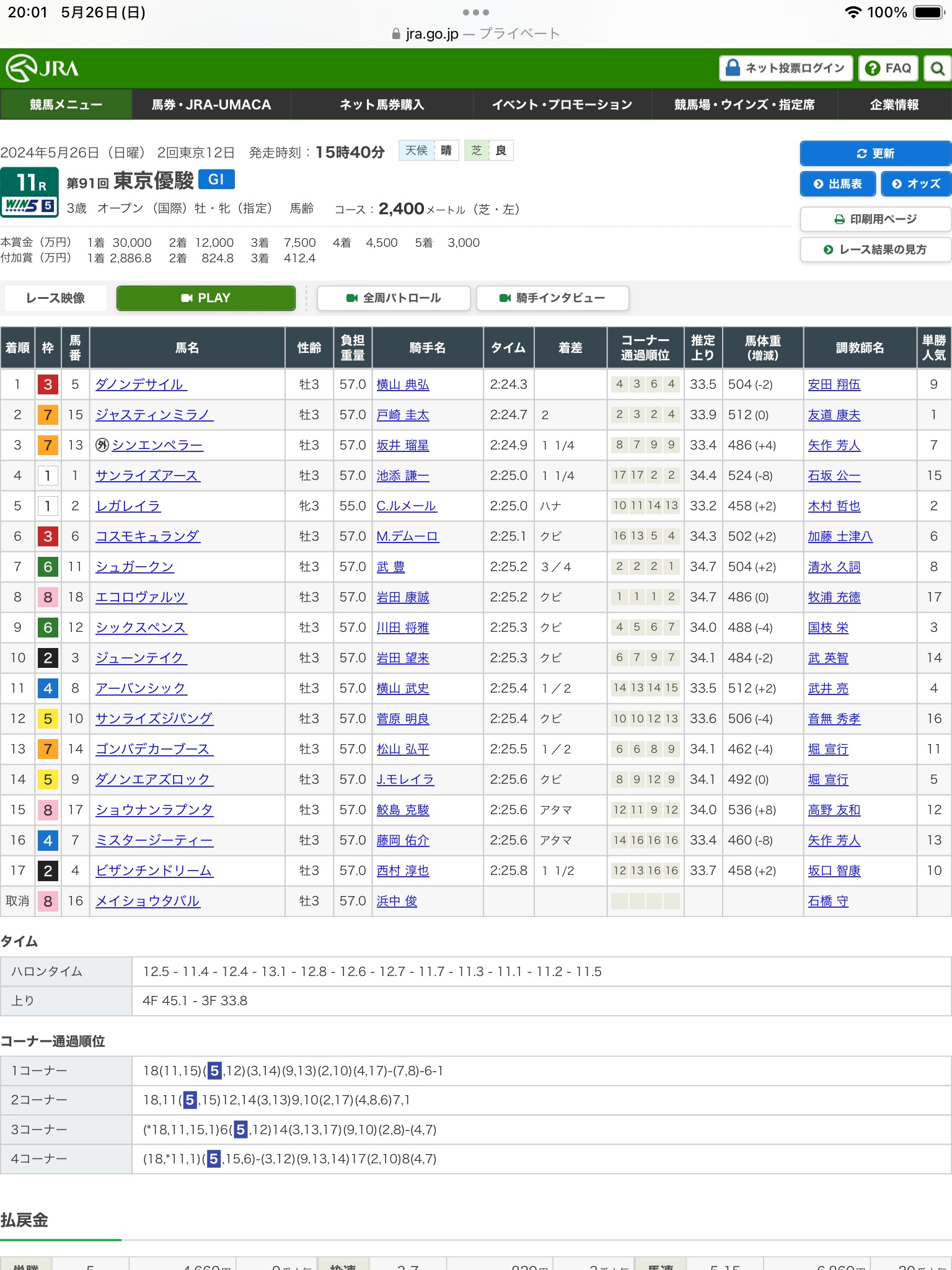This screenshot has height=1270, width=952.
Task: Open the 馬券・JRA-UMACA menu
Action: (211, 104)
